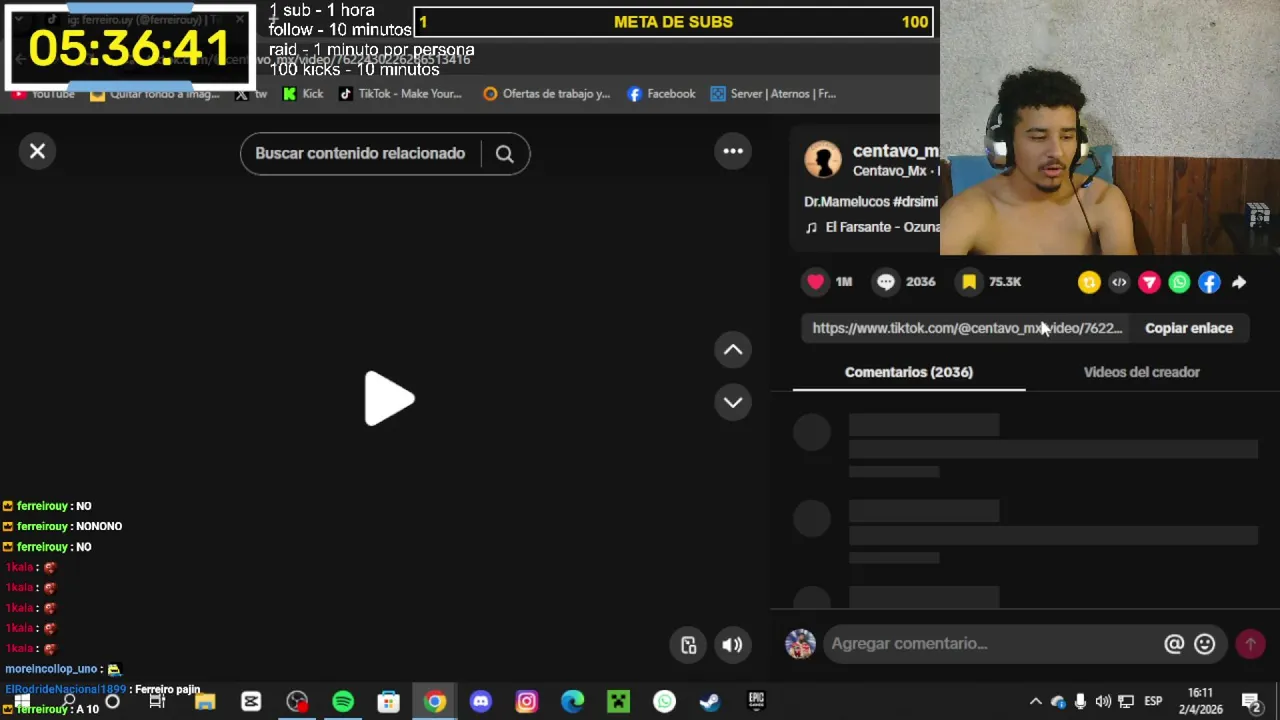Show hidden system tray icons
The width and height of the screenshot is (1280, 720).
click(x=1036, y=701)
